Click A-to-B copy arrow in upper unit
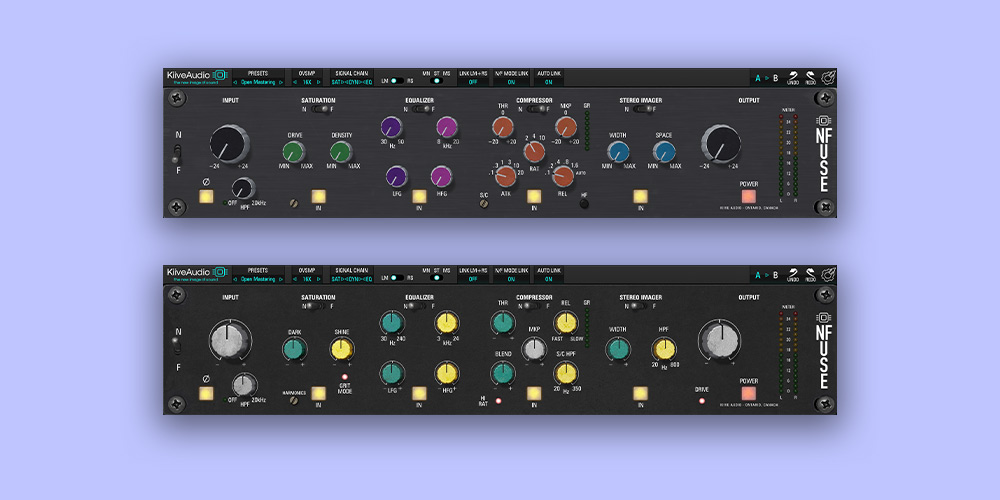 767,78
